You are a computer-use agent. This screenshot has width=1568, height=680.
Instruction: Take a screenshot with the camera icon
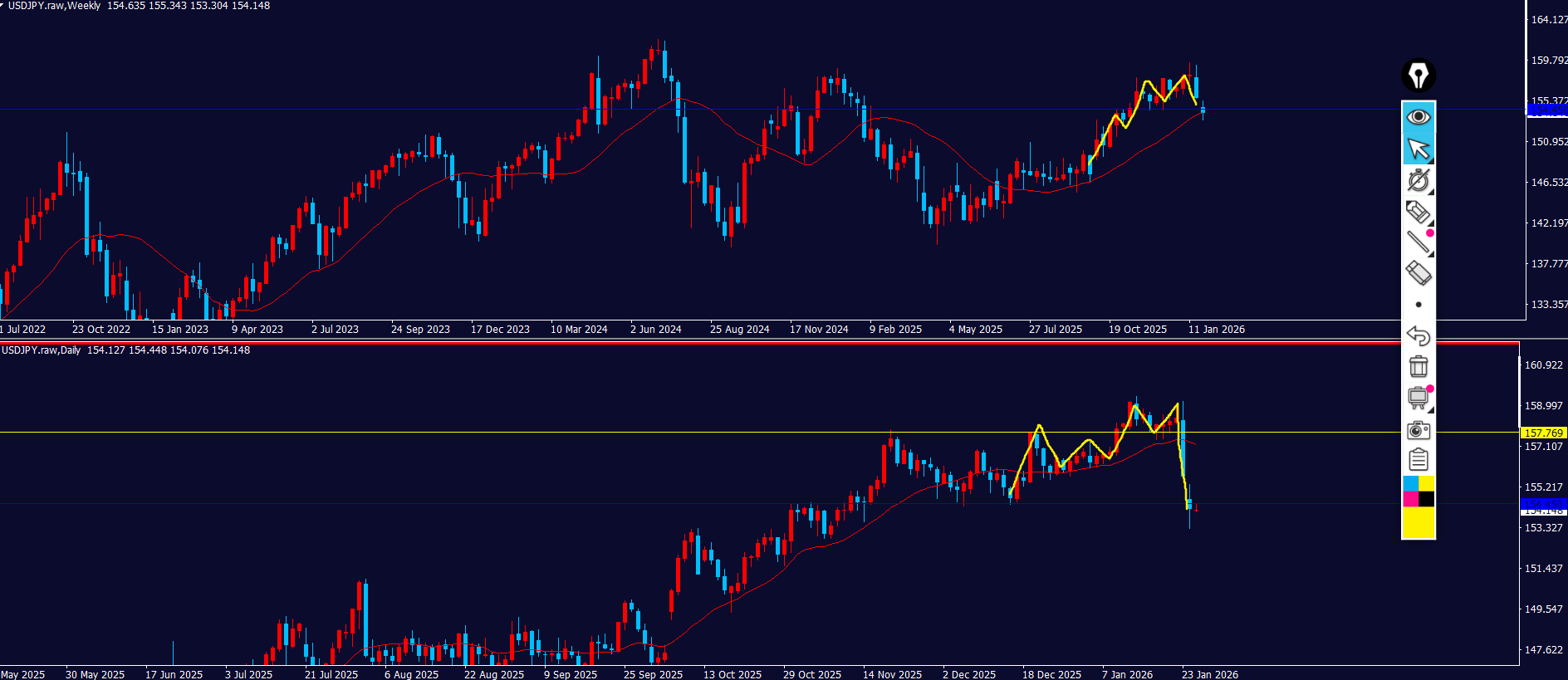pyautogui.click(x=1418, y=430)
